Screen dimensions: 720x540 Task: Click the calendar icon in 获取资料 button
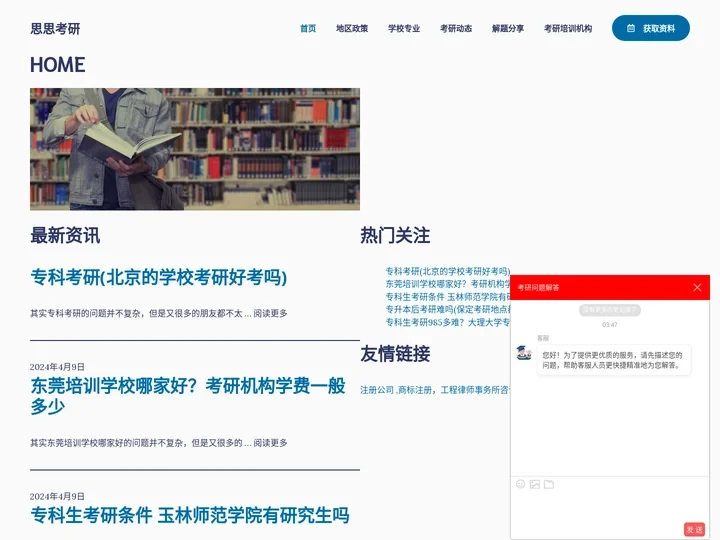(631, 28)
